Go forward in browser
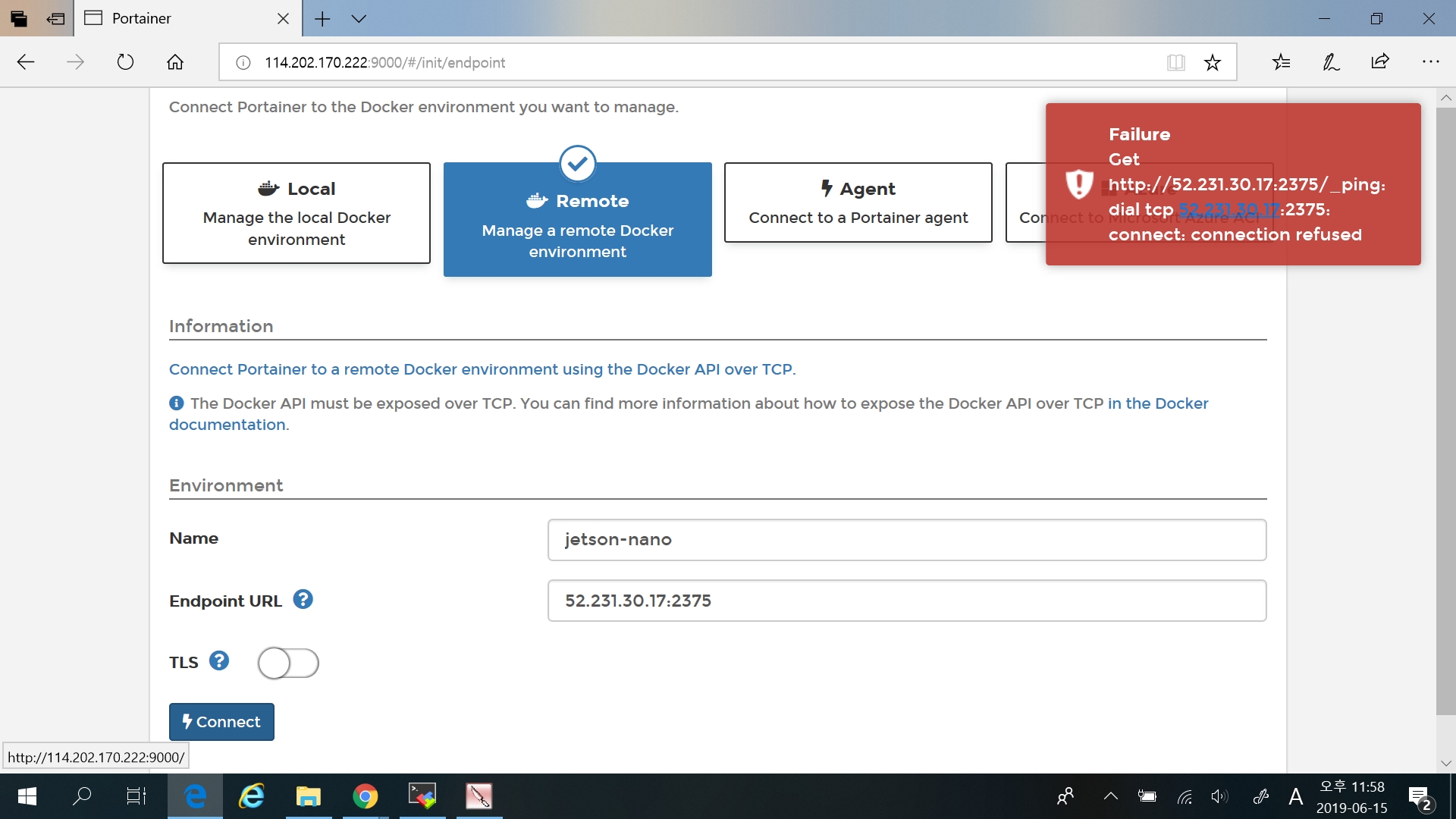 pos(75,62)
